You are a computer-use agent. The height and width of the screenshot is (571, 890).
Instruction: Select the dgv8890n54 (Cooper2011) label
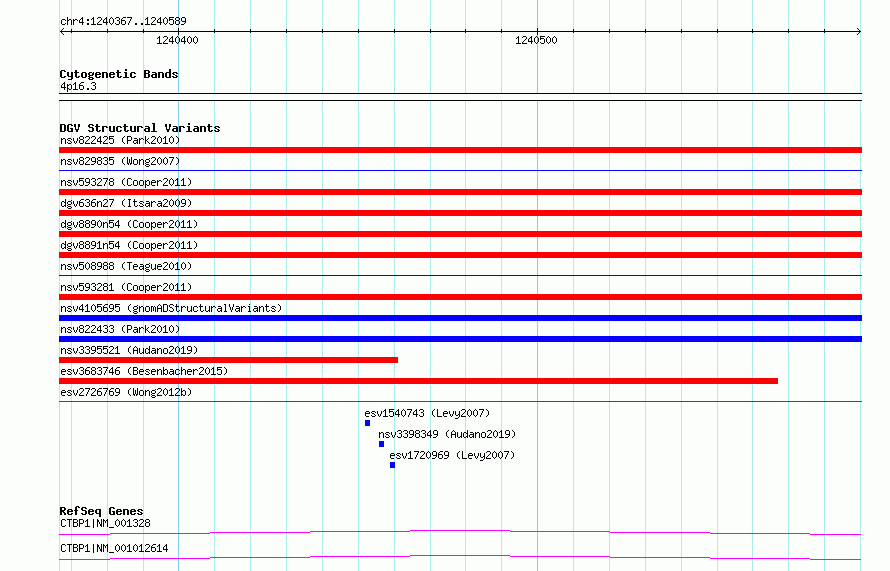(129, 224)
